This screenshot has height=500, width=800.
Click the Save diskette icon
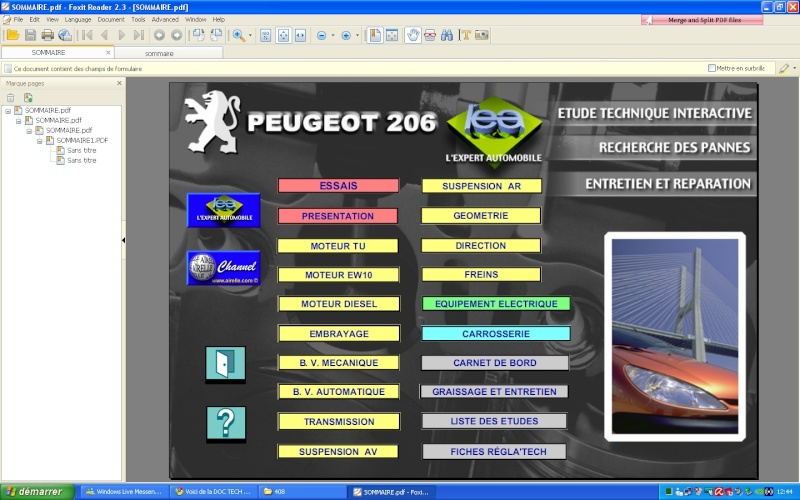tap(31, 35)
